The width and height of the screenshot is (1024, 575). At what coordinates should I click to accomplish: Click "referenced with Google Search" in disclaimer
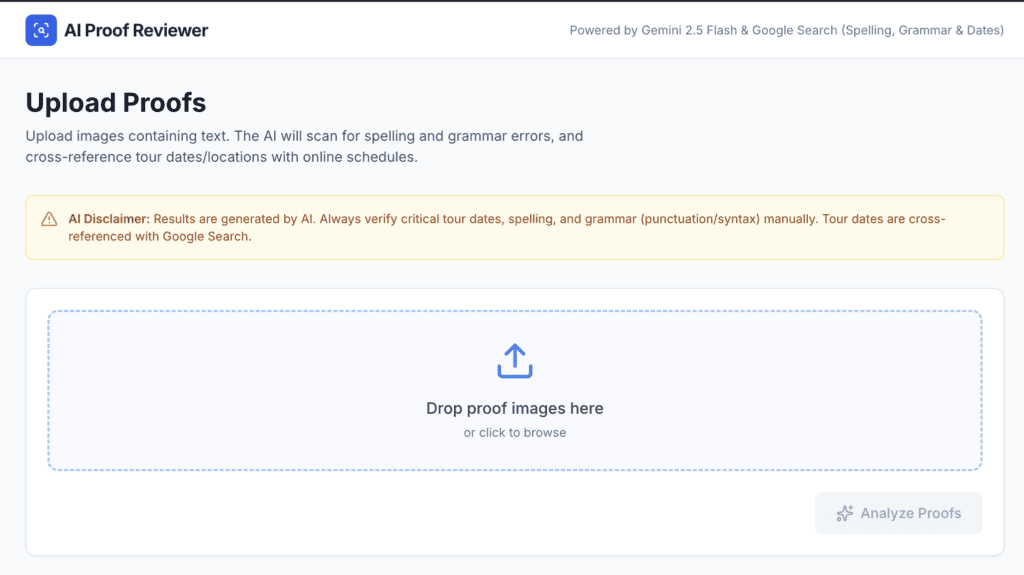pos(161,236)
